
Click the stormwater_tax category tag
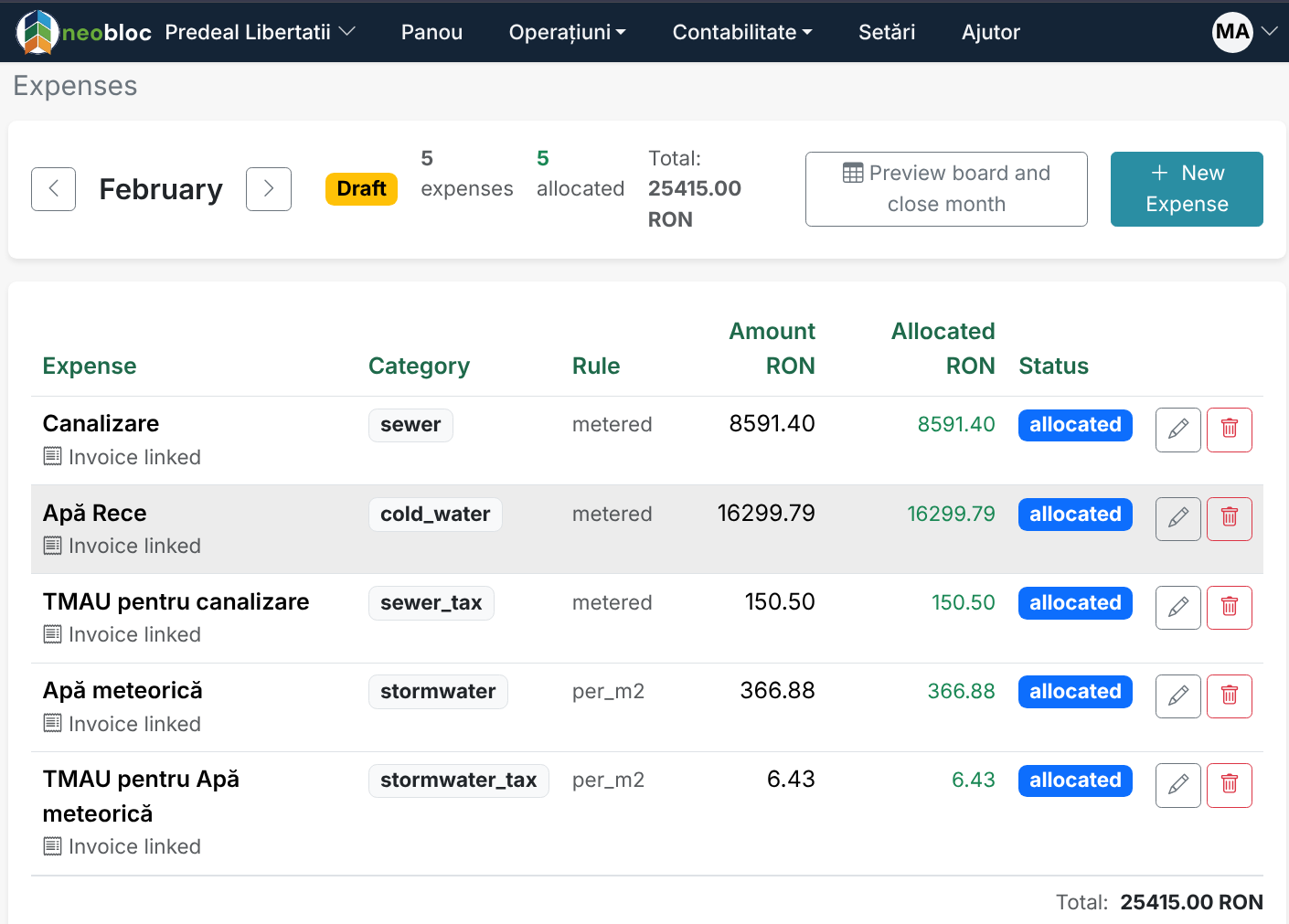pos(459,781)
